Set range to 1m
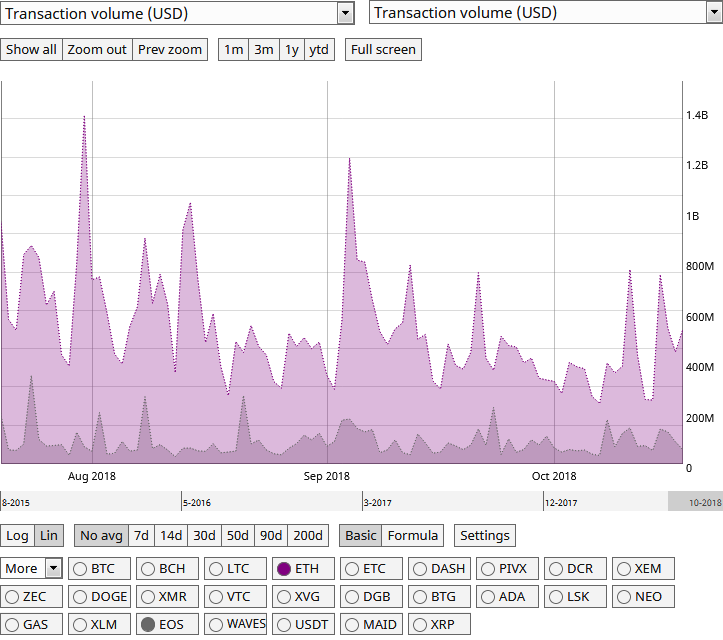The height and width of the screenshot is (640, 723). (233, 49)
